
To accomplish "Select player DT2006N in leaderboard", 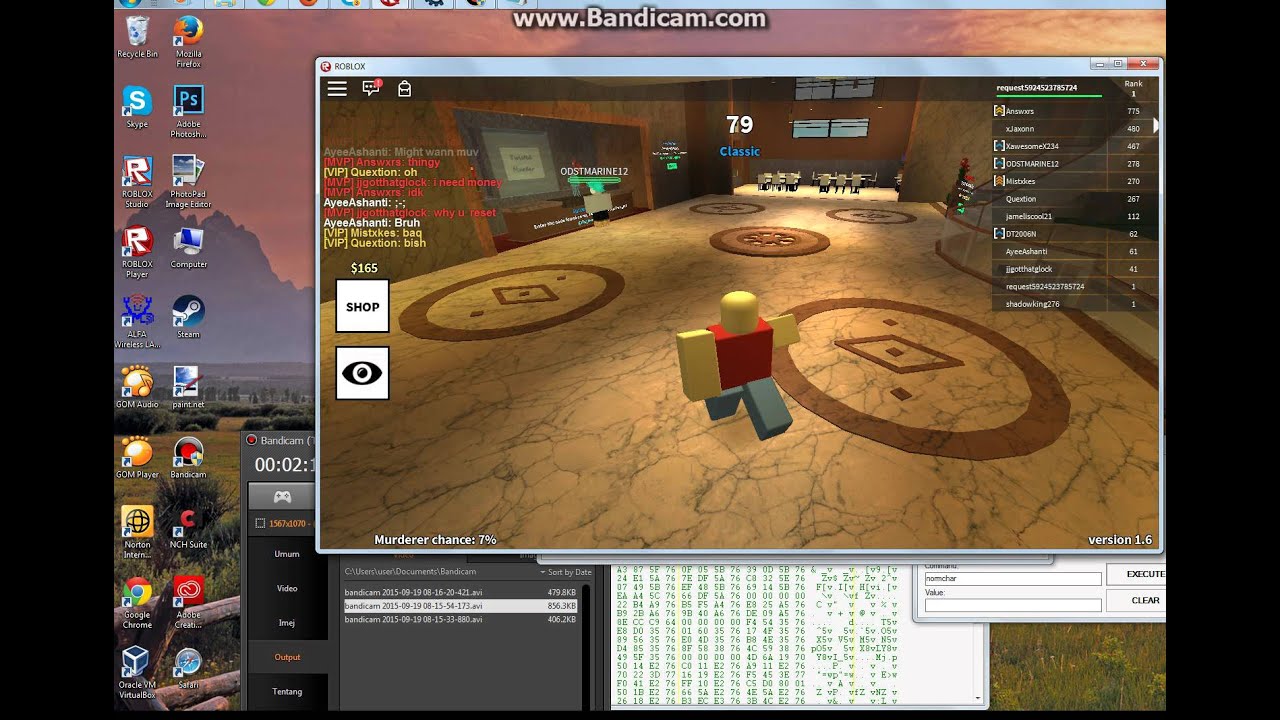I will coord(1075,234).
